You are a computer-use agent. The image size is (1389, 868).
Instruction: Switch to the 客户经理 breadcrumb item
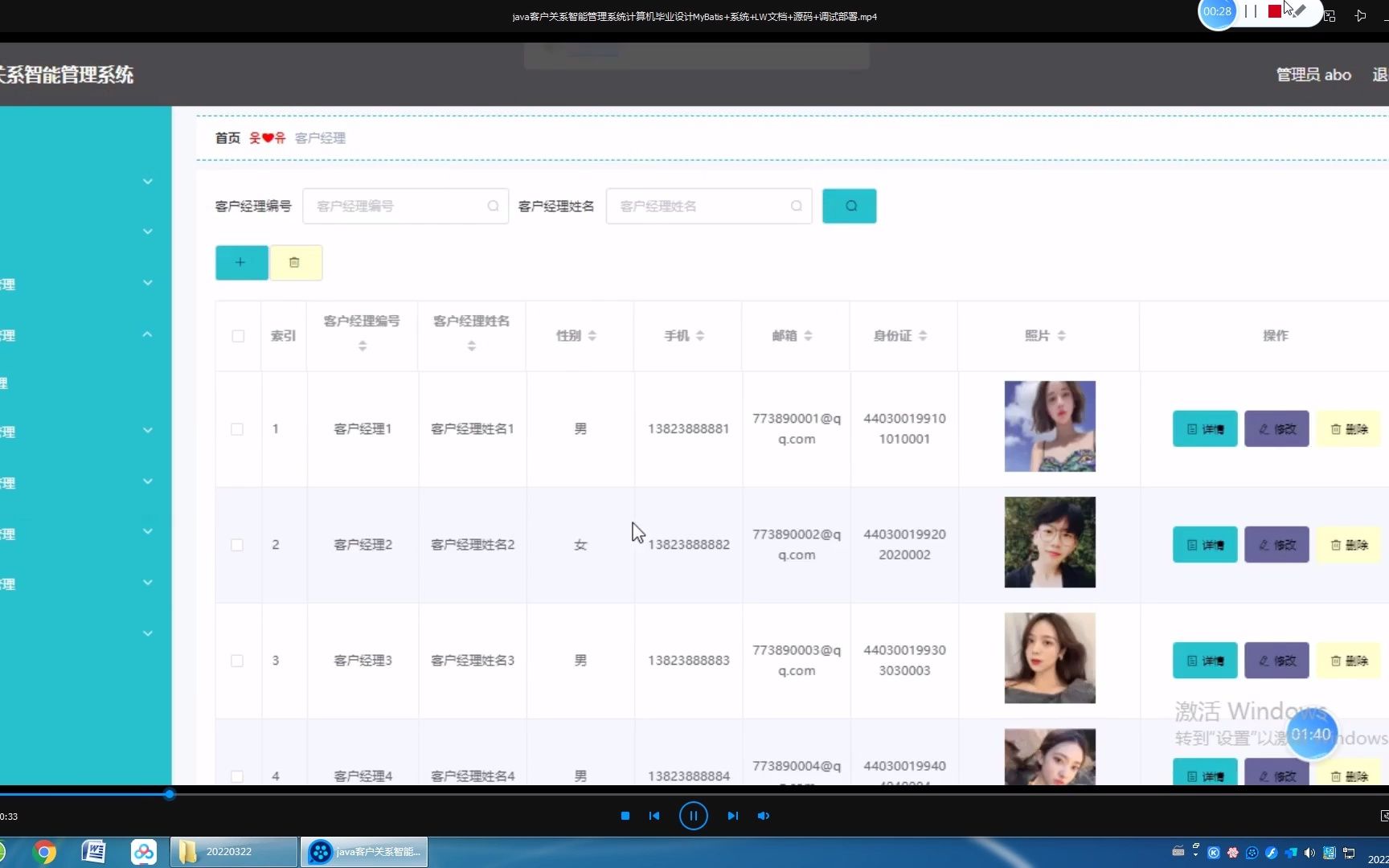tap(319, 137)
